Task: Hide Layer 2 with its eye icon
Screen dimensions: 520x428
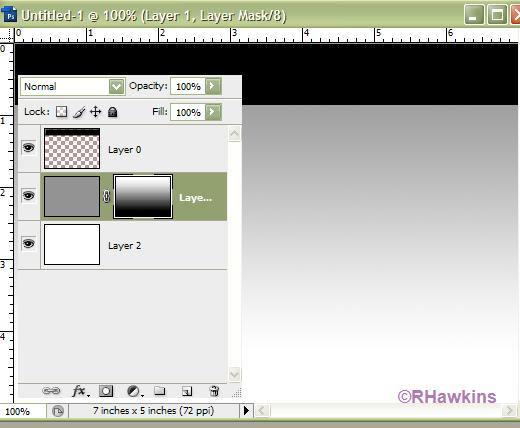Action: [28, 243]
